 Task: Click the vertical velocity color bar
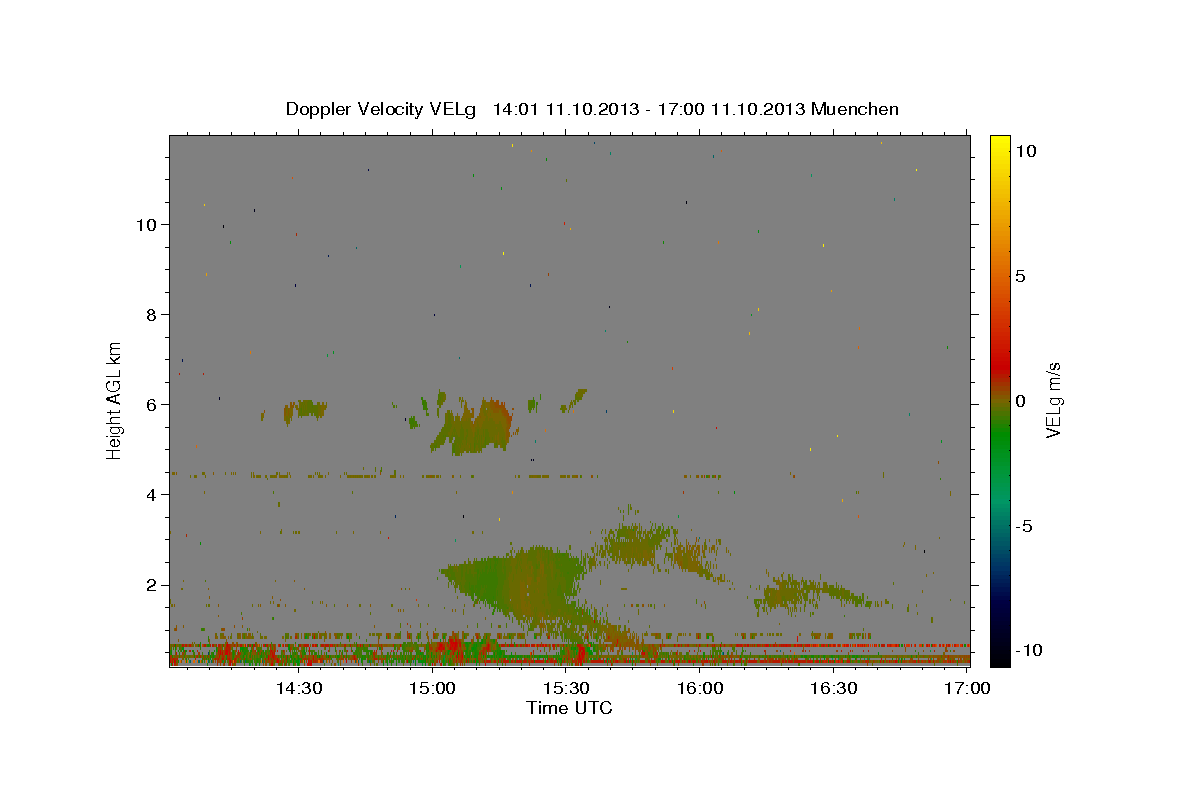click(x=1000, y=400)
